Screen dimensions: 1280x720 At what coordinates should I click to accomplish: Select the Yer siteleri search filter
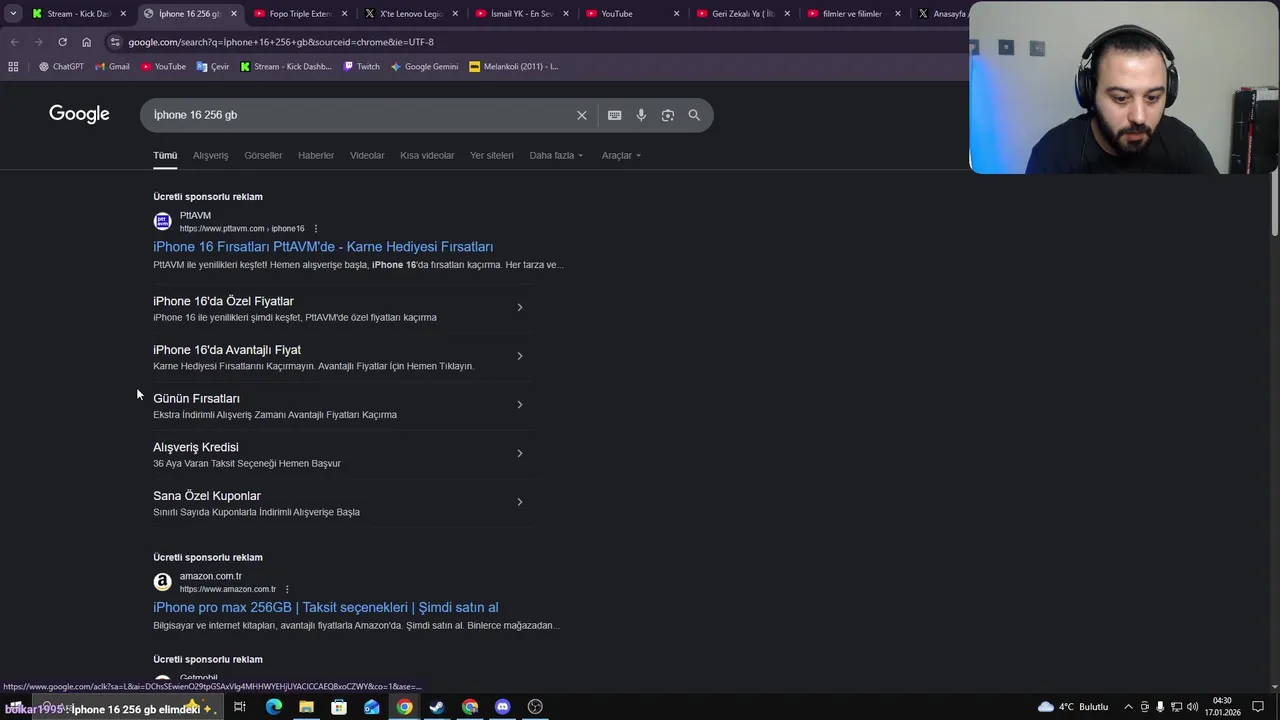coord(492,155)
